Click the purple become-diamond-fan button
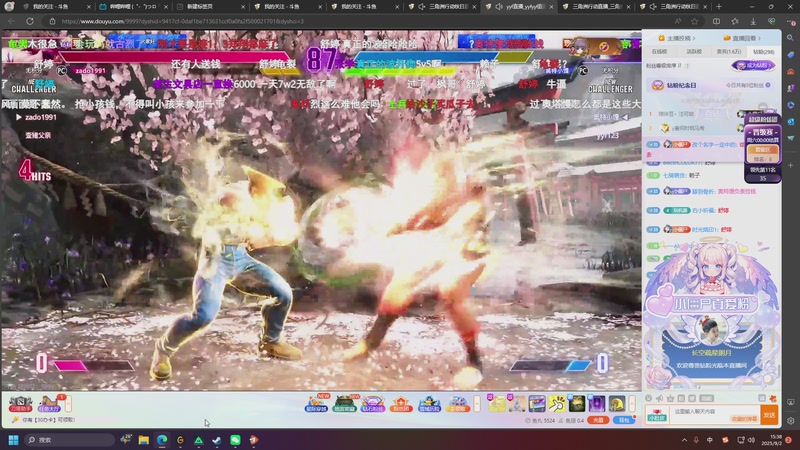This screenshot has height=450, width=800. (753, 65)
